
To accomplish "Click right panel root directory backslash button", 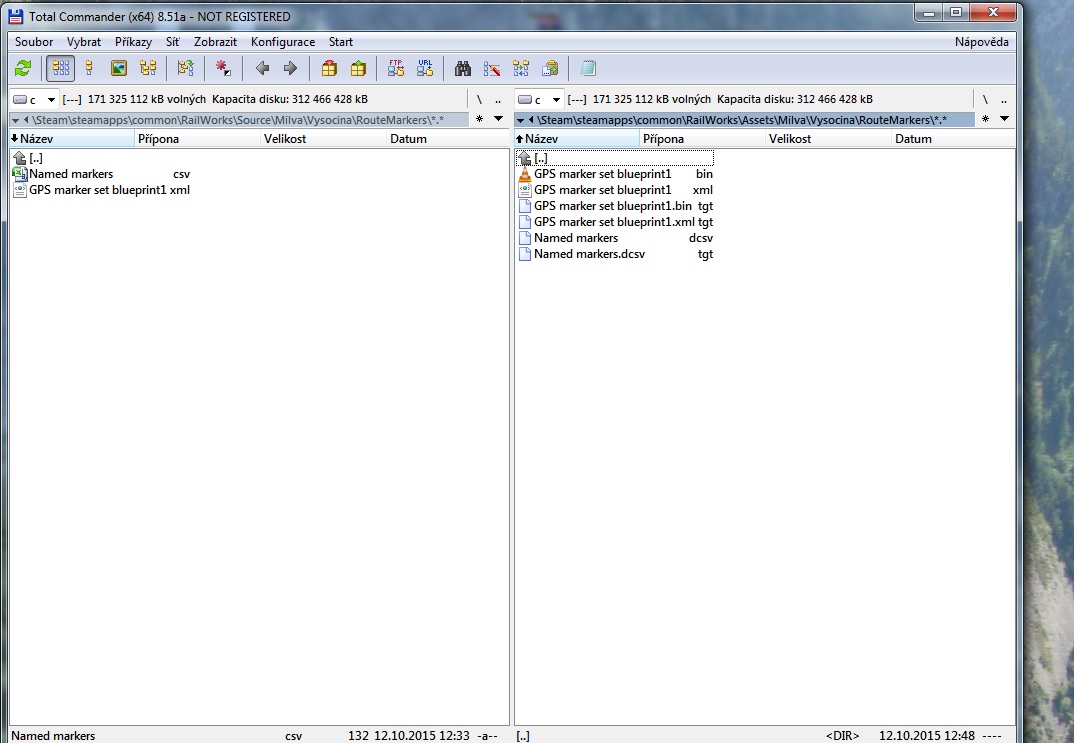I will pyautogui.click(x=985, y=99).
